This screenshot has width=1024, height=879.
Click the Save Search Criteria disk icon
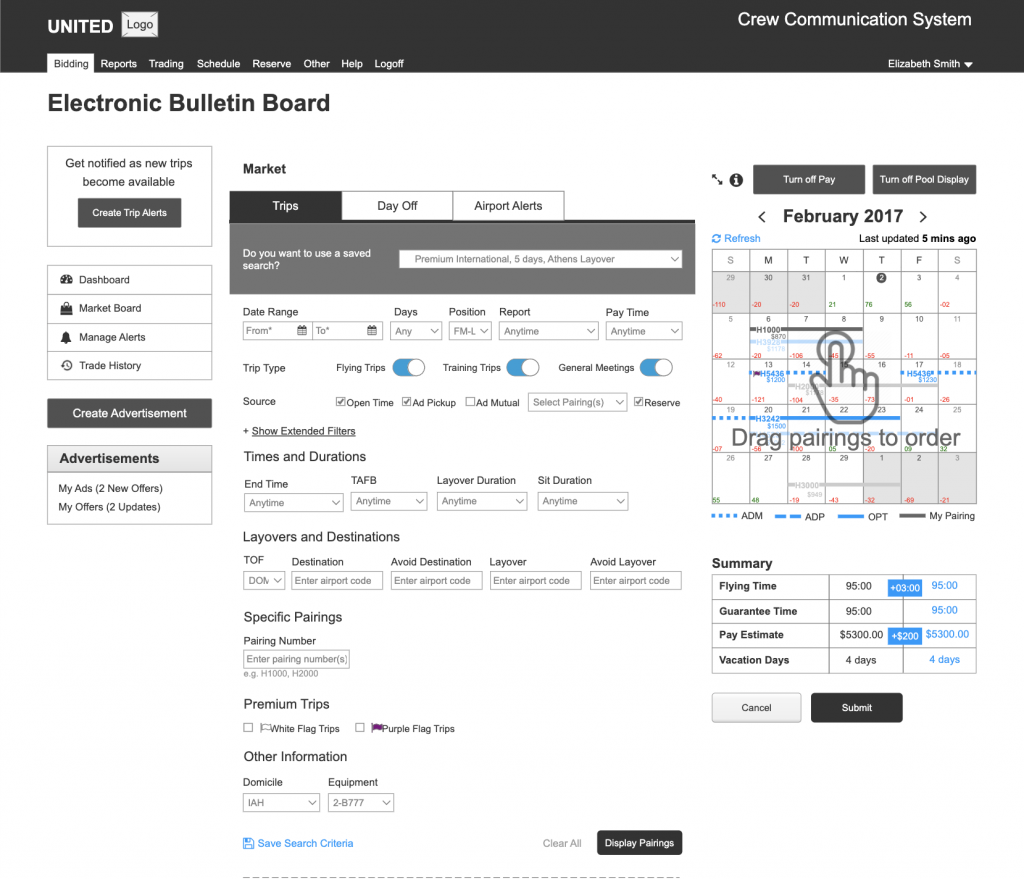click(248, 843)
